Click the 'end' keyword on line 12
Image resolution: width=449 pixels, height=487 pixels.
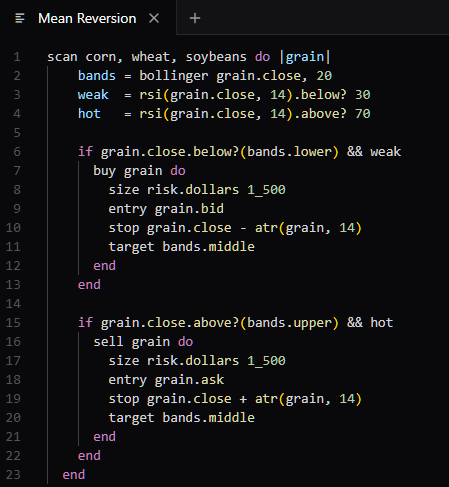[105, 266]
